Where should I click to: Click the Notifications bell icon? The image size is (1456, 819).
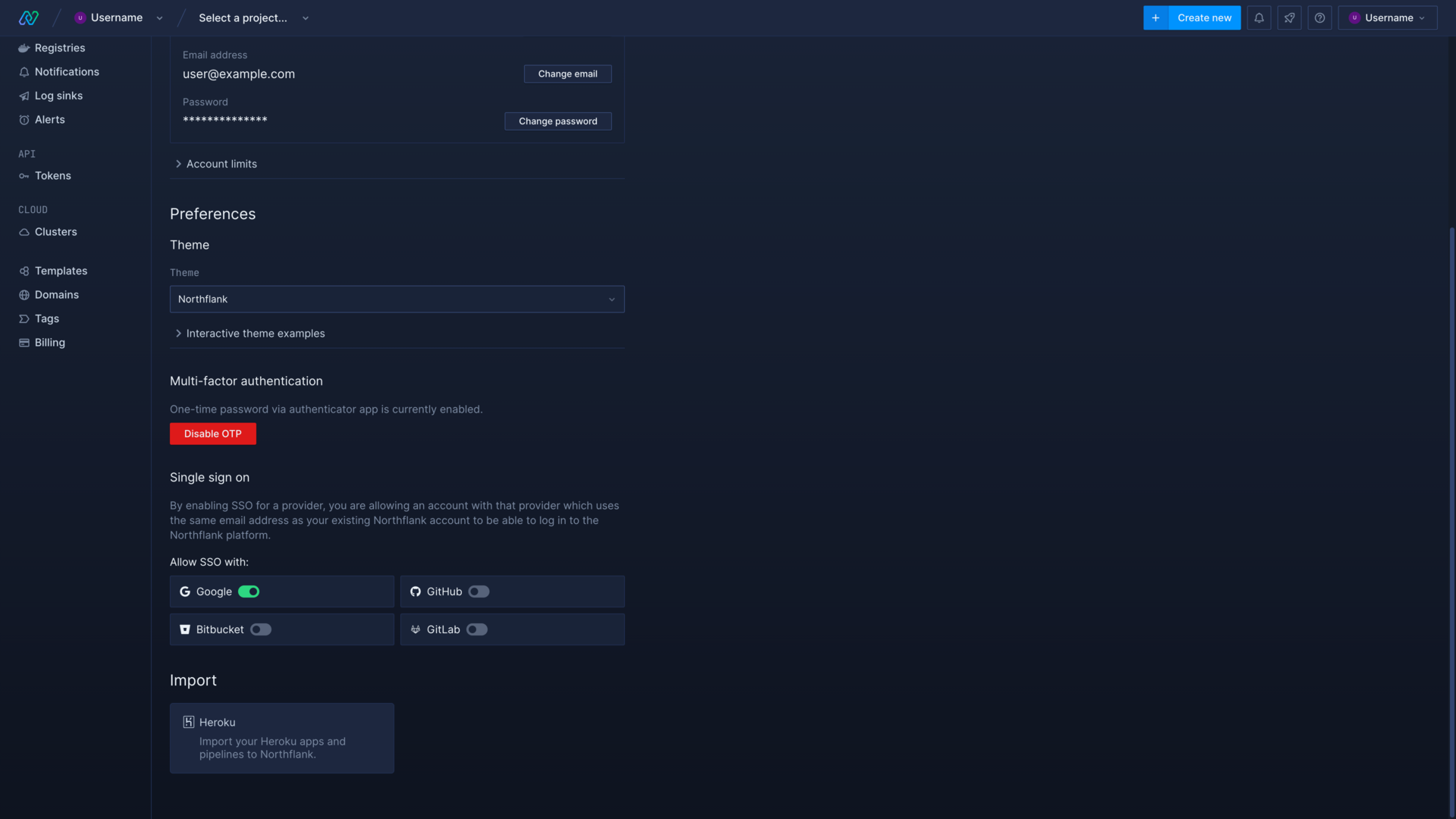tap(1259, 17)
